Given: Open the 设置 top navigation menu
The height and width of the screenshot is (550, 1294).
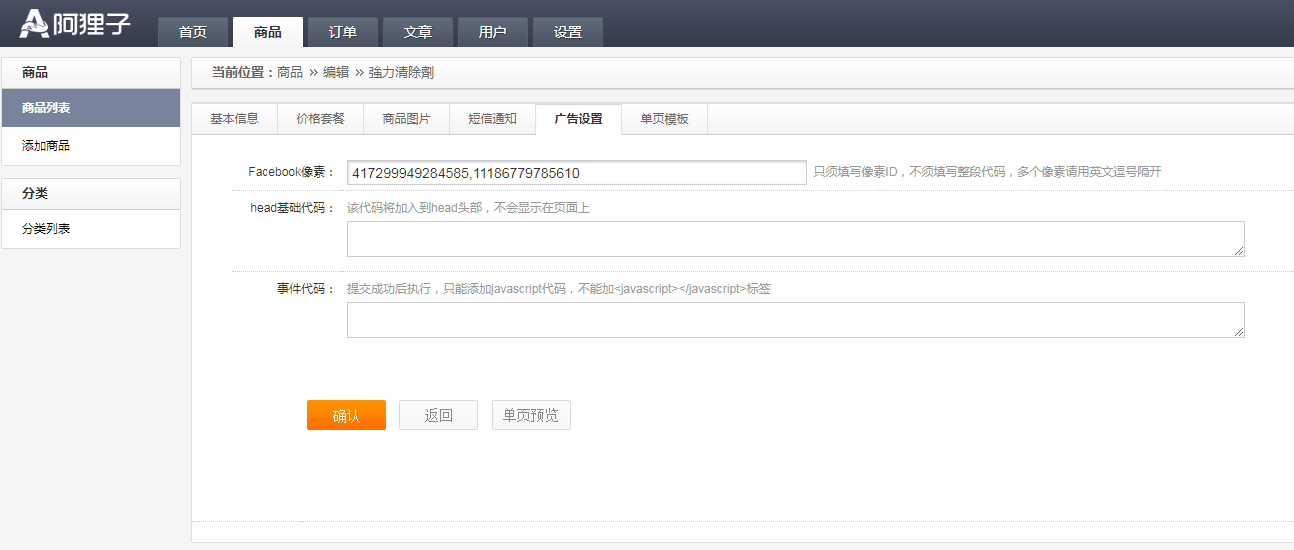Looking at the screenshot, I should click(568, 32).
